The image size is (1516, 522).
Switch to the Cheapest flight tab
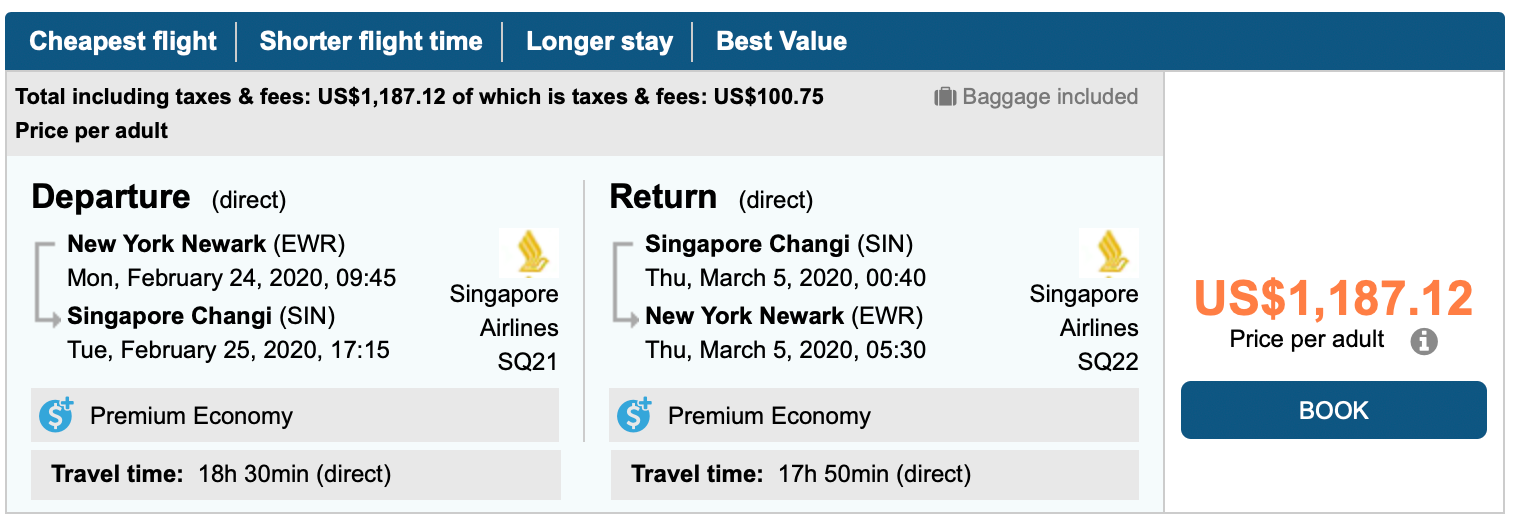[x=123, y=41]
